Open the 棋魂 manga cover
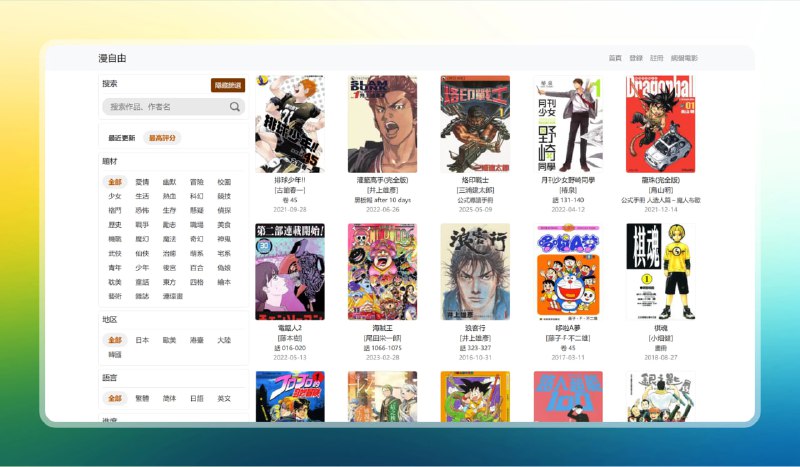This screenshot has width=800, height=467. pos(660,271)
